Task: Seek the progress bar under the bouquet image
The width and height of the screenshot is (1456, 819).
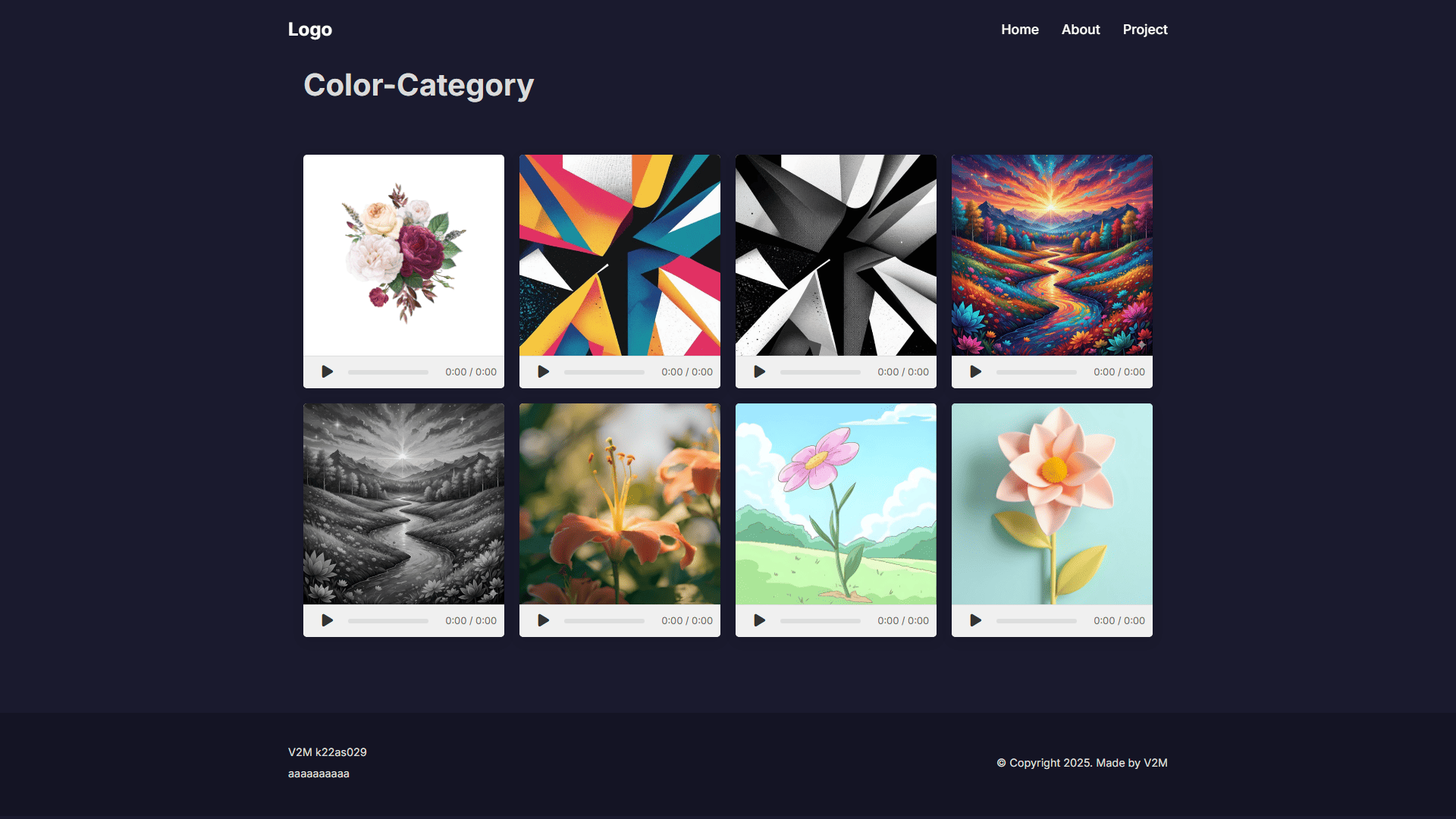Action: point(388,372)
